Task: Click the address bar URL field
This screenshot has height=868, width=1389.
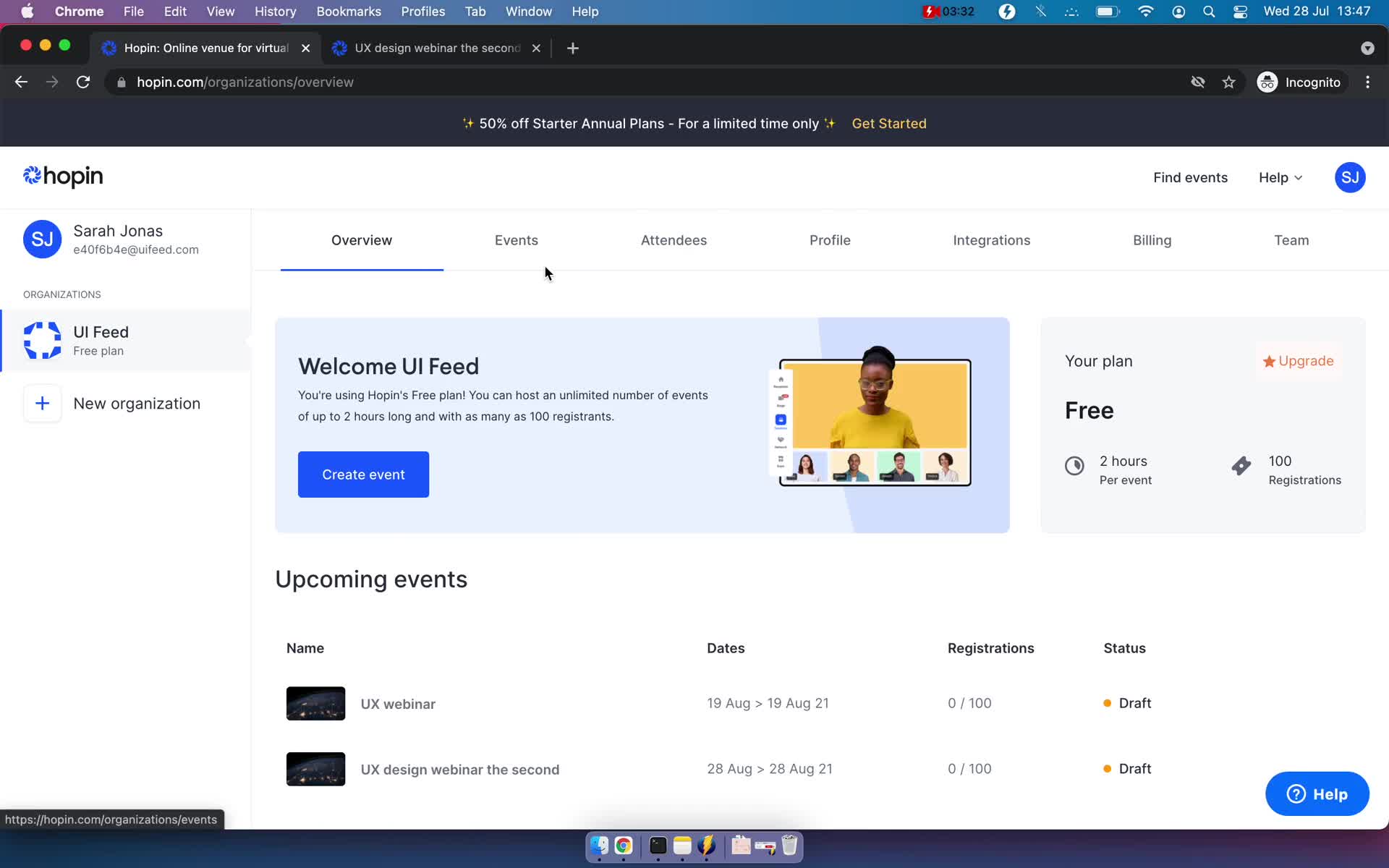Action: (x=651, y=82)
